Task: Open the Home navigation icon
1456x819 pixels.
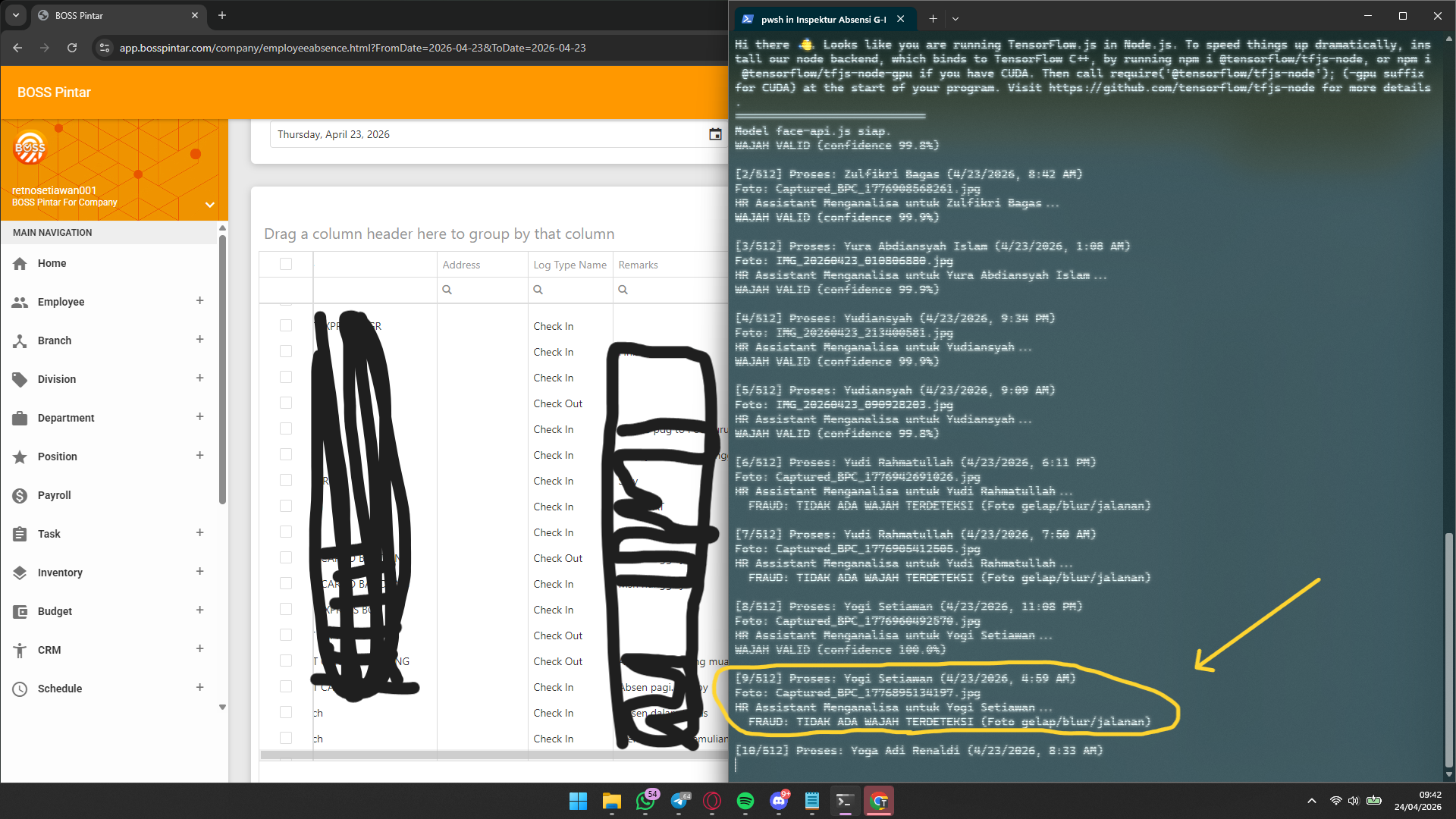Action: coord(20,264)
